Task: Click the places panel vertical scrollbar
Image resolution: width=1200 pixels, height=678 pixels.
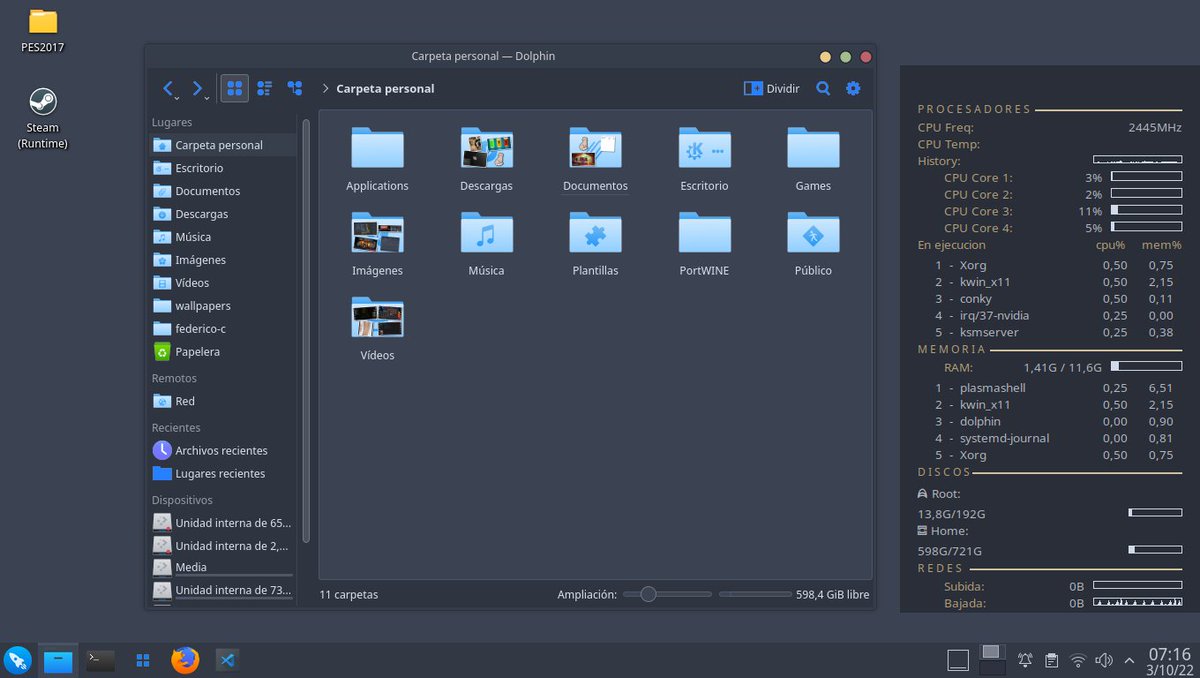Action: pos(306,330)
